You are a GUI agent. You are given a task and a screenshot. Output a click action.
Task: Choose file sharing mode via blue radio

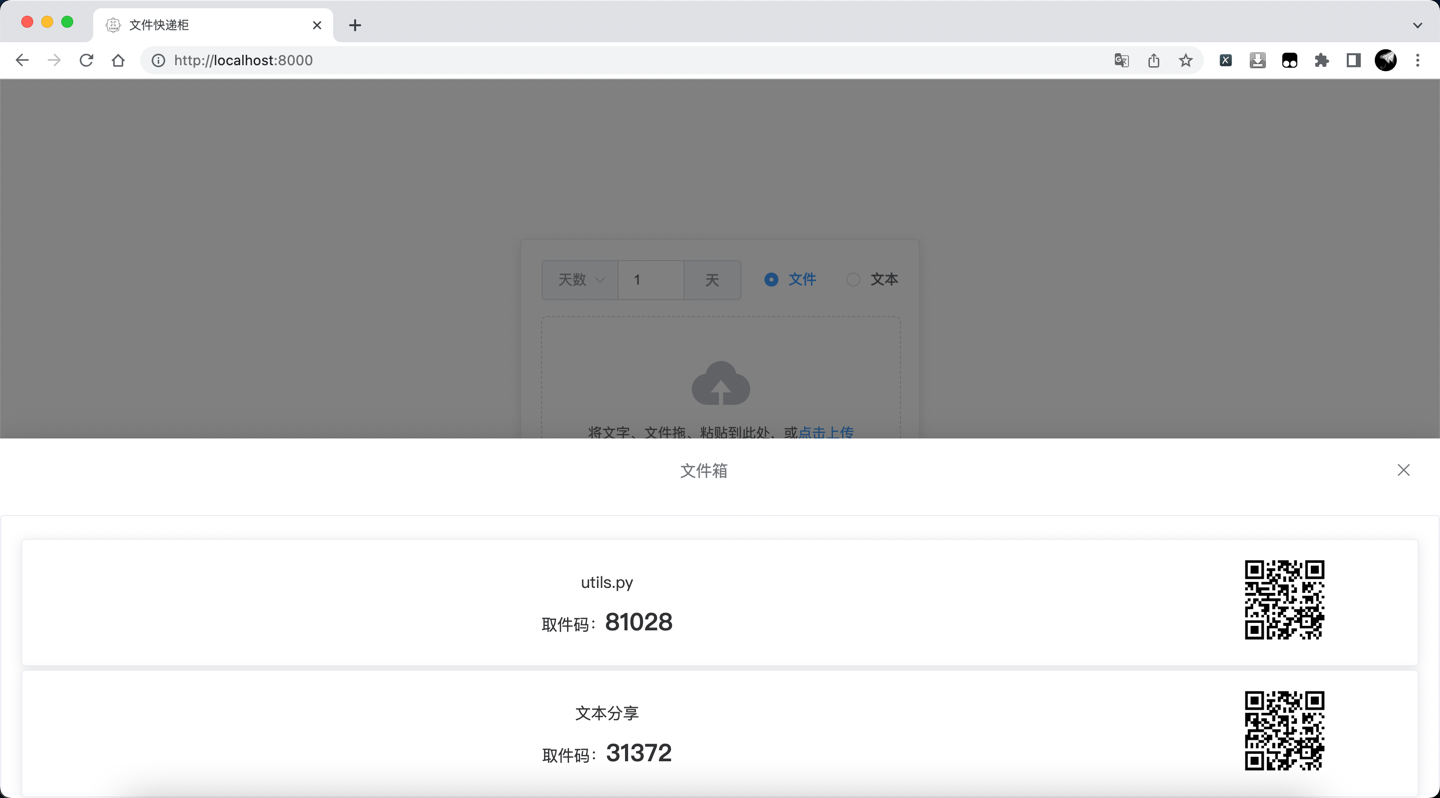click(770, 279)
